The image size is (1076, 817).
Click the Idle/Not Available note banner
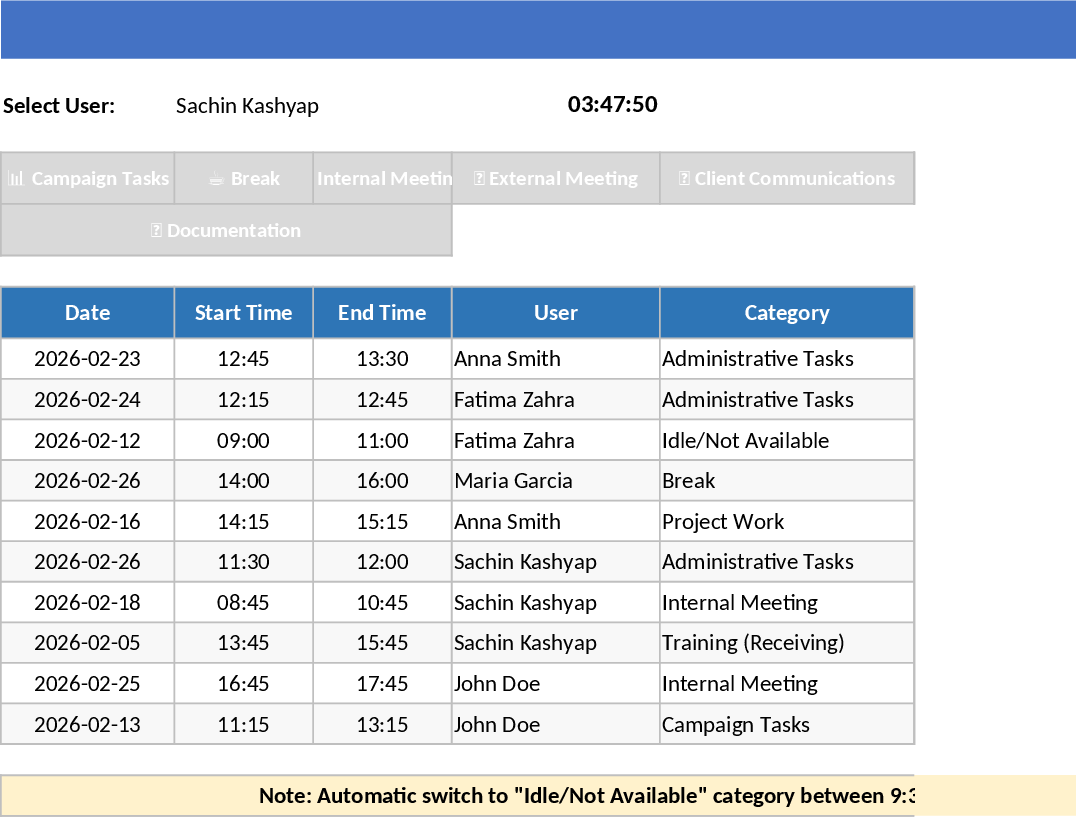[538, 796]
